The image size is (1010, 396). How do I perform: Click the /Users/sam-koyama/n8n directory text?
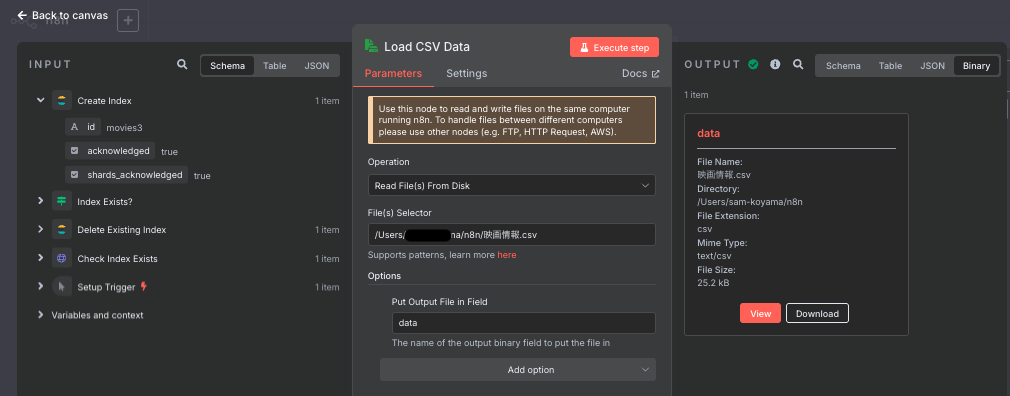(x=750, y=202)
